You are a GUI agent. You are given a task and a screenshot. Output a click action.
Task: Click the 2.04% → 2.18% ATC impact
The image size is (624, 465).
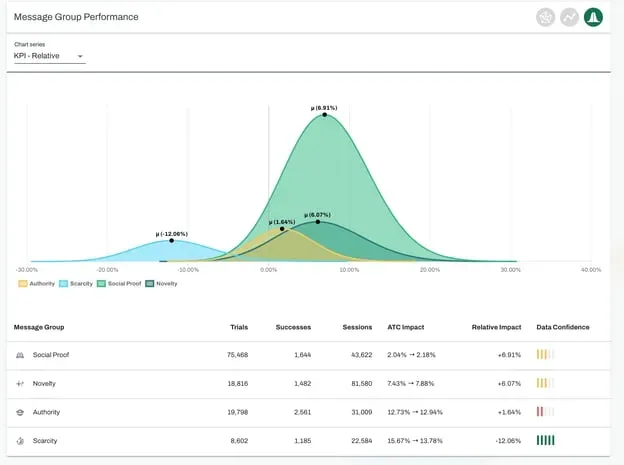411,355
